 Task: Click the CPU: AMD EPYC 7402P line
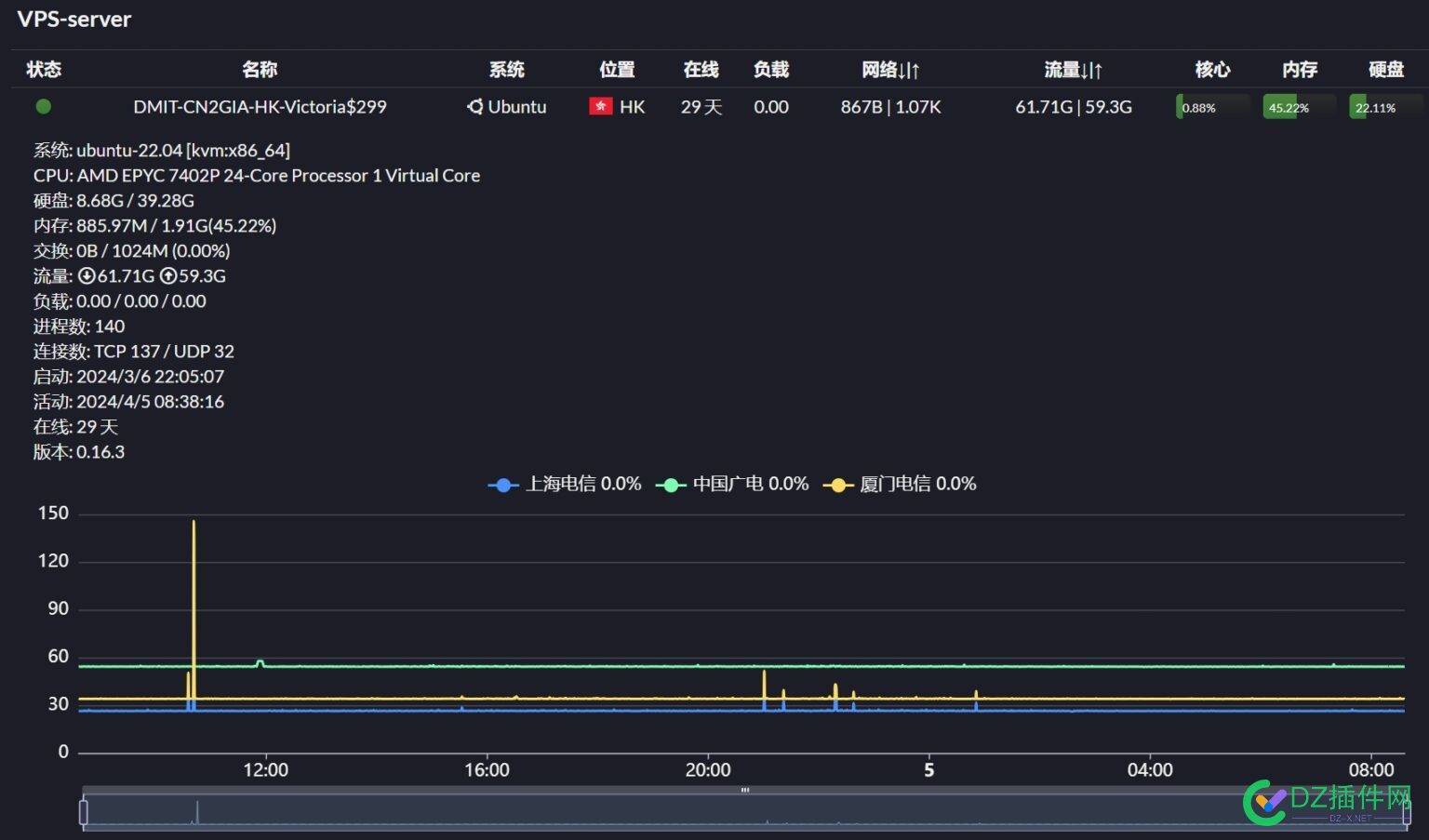tap(257, 175)
